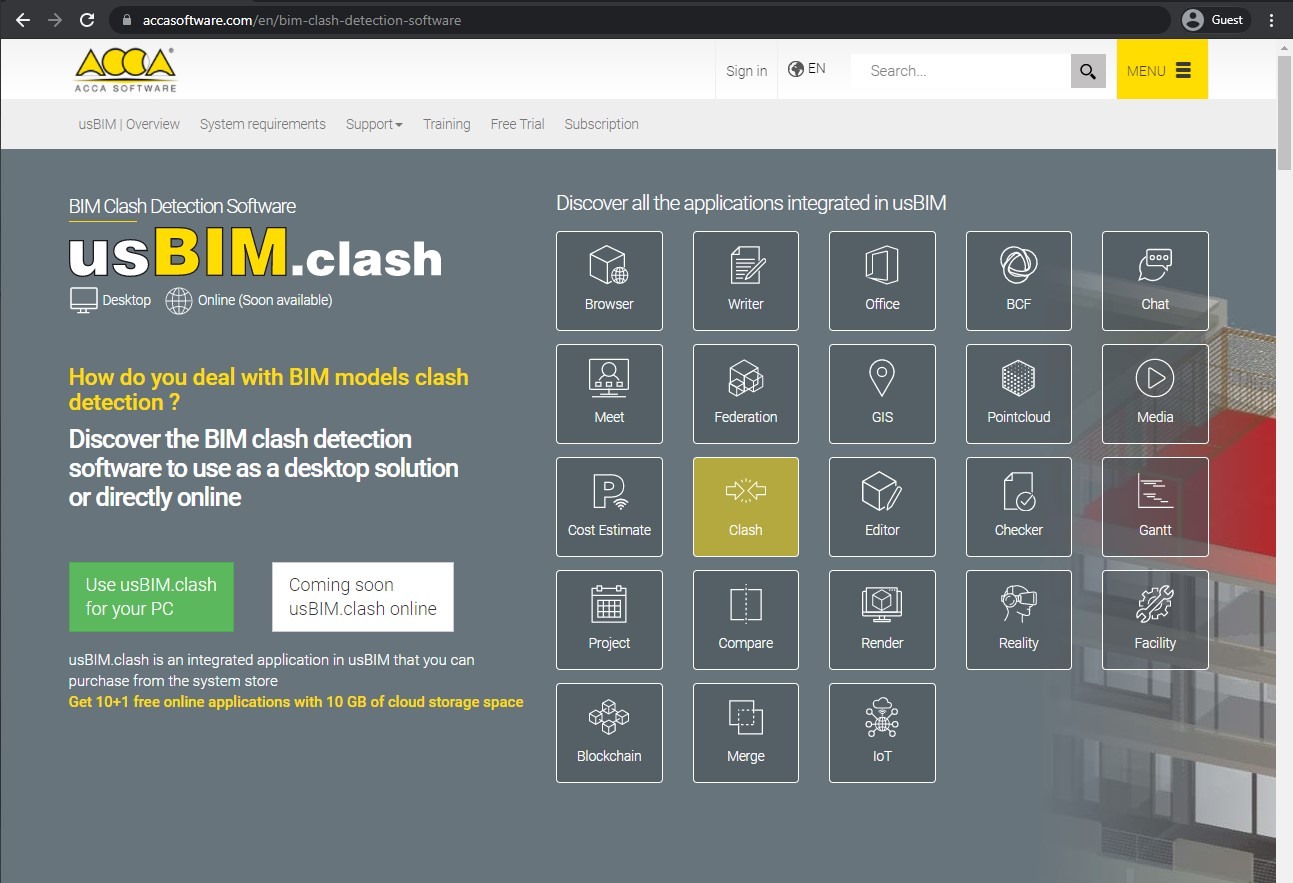
Task: Open the Chrome three-dot menu
Action: (1271, 20)
